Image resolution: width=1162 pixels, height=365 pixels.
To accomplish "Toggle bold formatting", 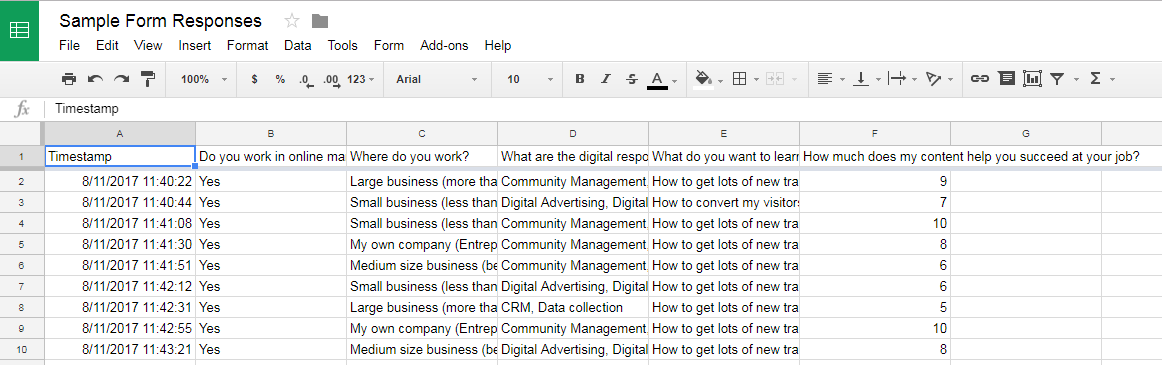I will pyautogui.click(x=580, y=79).
